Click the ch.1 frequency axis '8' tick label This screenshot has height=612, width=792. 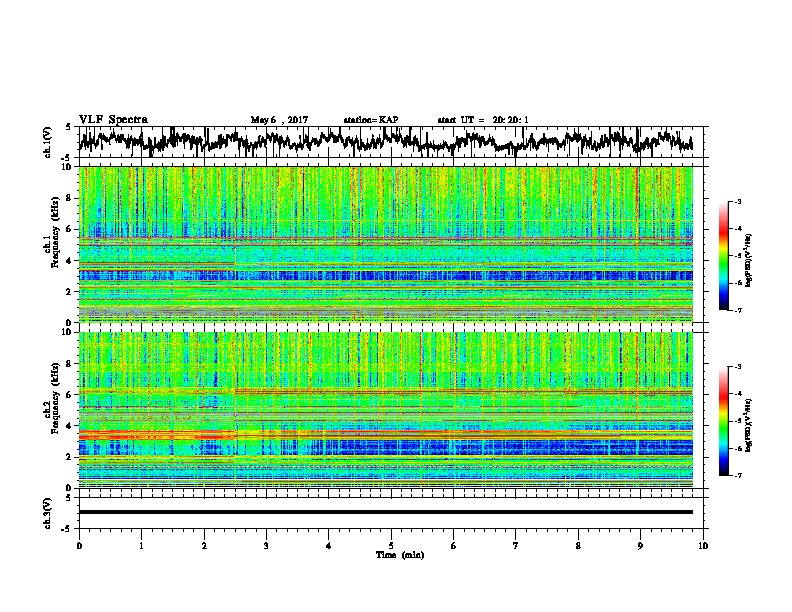(x=70, y=198)
